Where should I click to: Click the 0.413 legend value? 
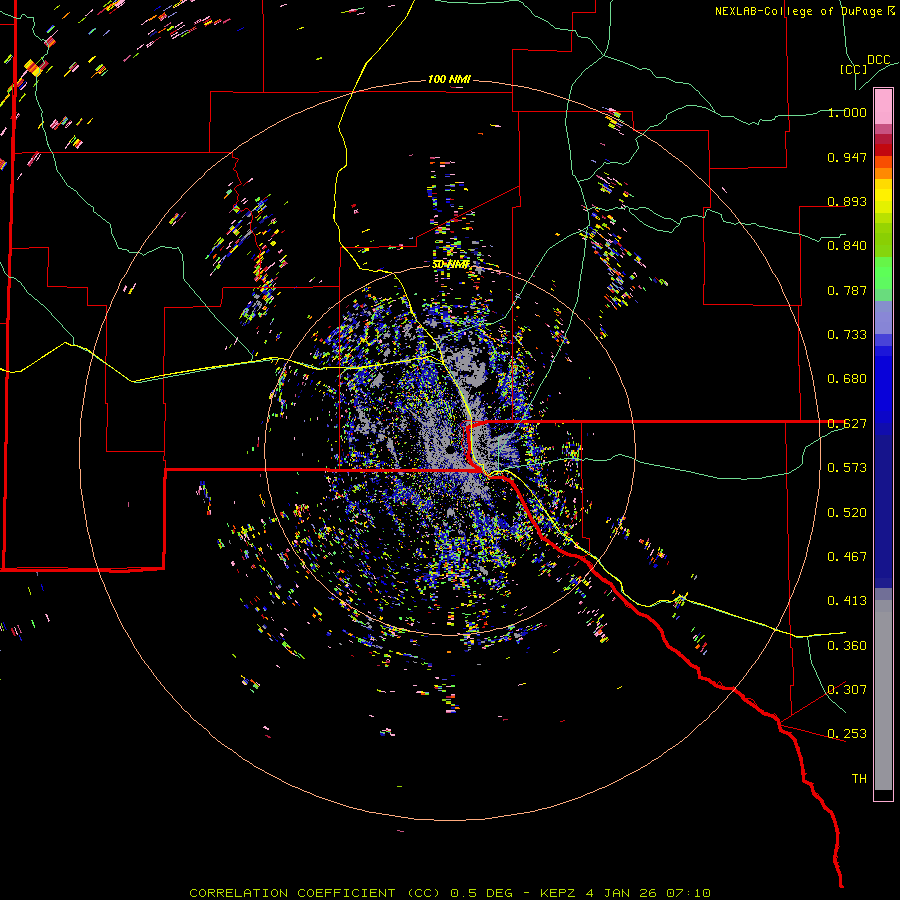(x=847, y=601)
